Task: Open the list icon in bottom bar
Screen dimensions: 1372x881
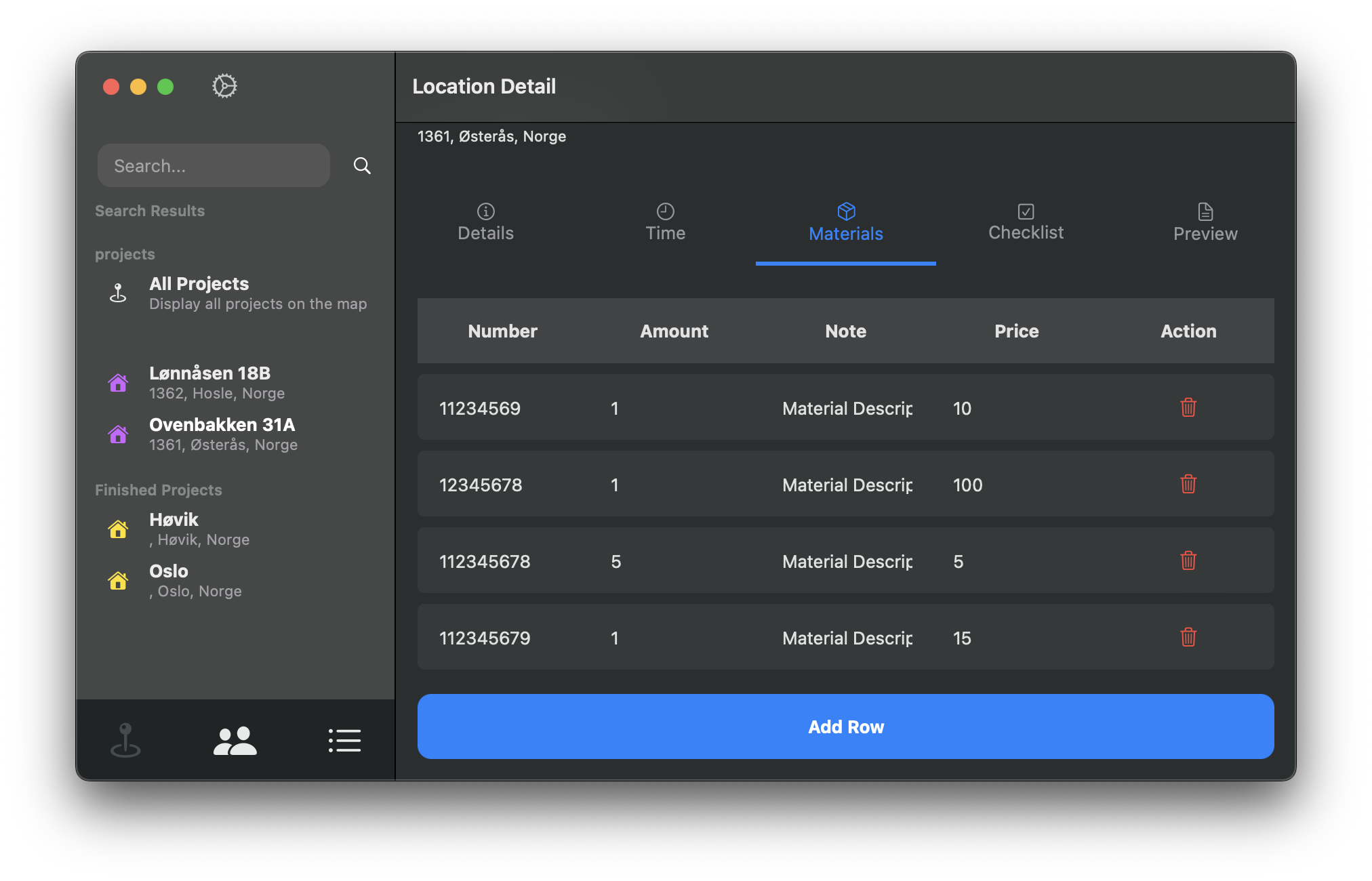Action: tap(344, 741)
